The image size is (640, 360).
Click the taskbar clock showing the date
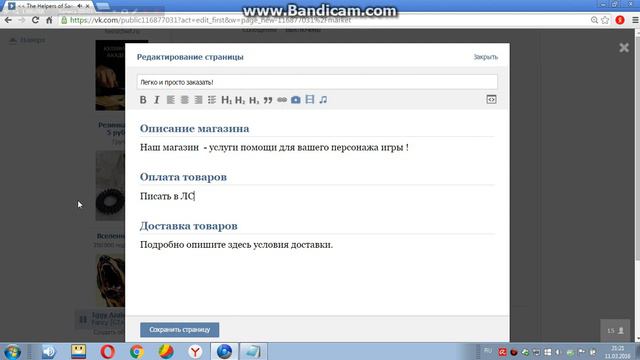(x=618, y=352)
